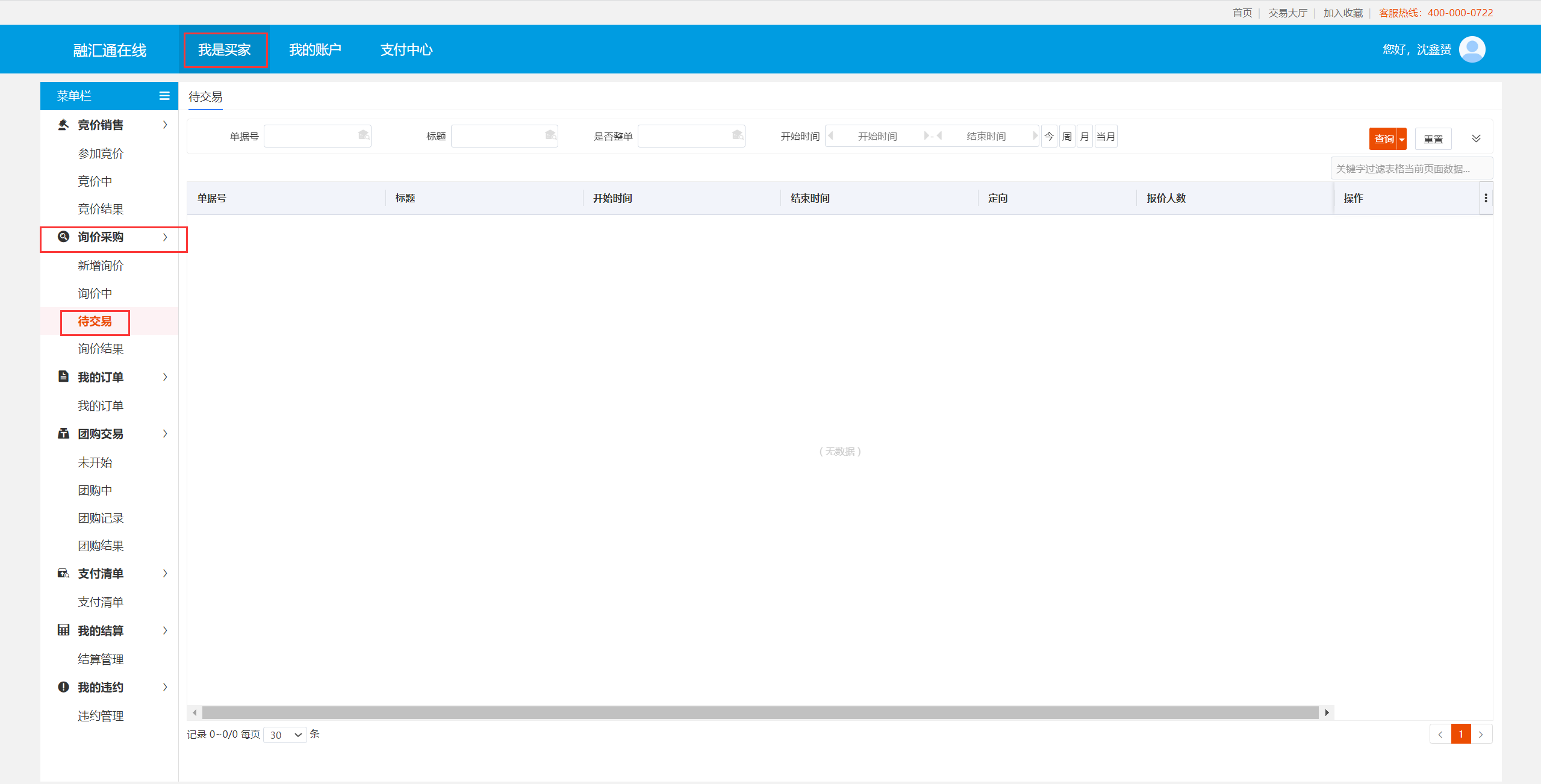Viewport: 1541px width, 784px height.
Task: Click 加入收藏 link
Action: 1343,13
